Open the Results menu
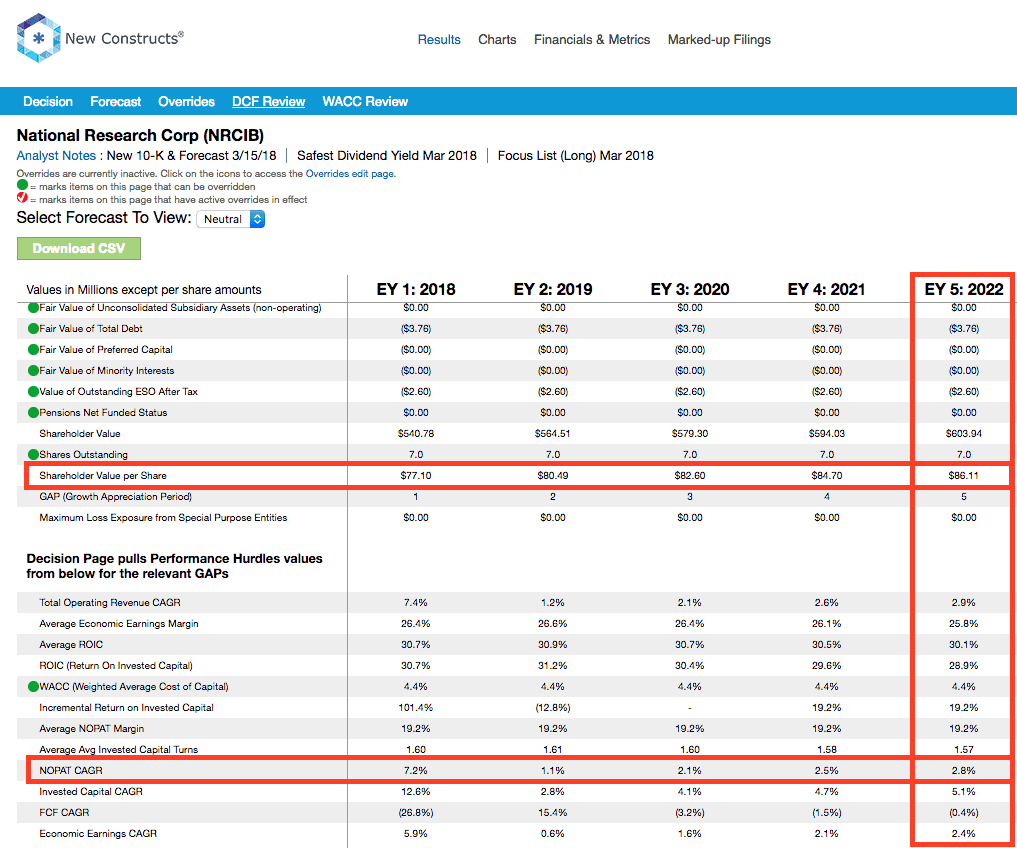 click(439, 40)
